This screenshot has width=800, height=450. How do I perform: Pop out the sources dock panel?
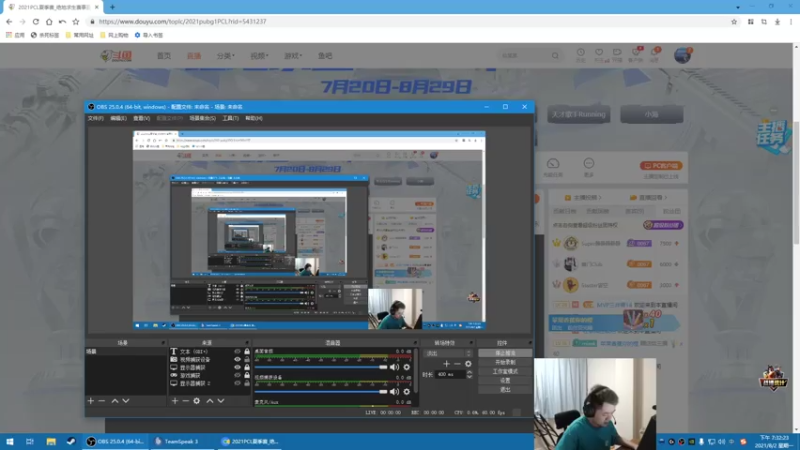(247, 343)
